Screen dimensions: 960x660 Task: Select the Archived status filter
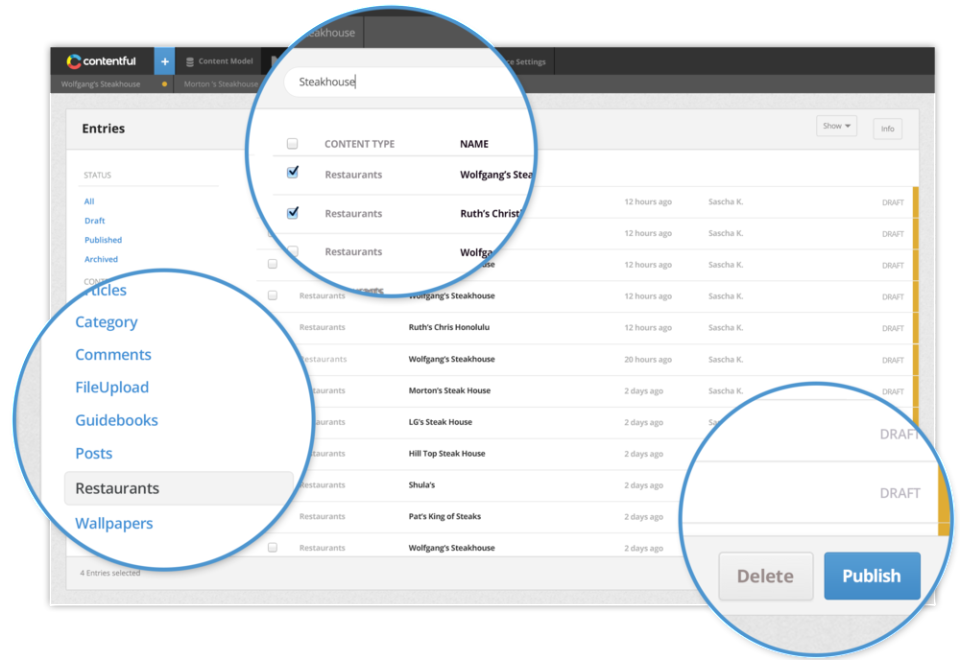click(x=101, y=259)
